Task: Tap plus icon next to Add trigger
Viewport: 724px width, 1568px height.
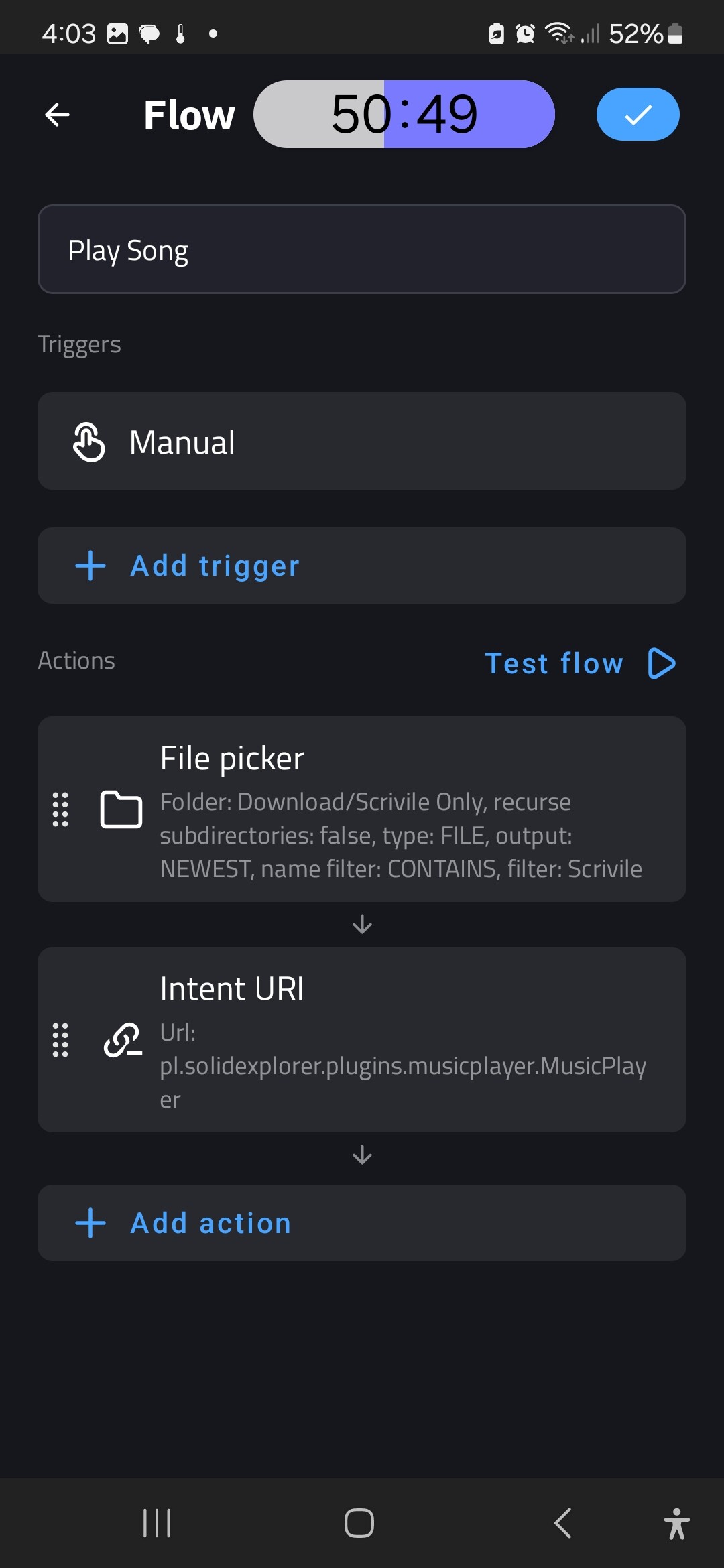Action: (90, 566)
